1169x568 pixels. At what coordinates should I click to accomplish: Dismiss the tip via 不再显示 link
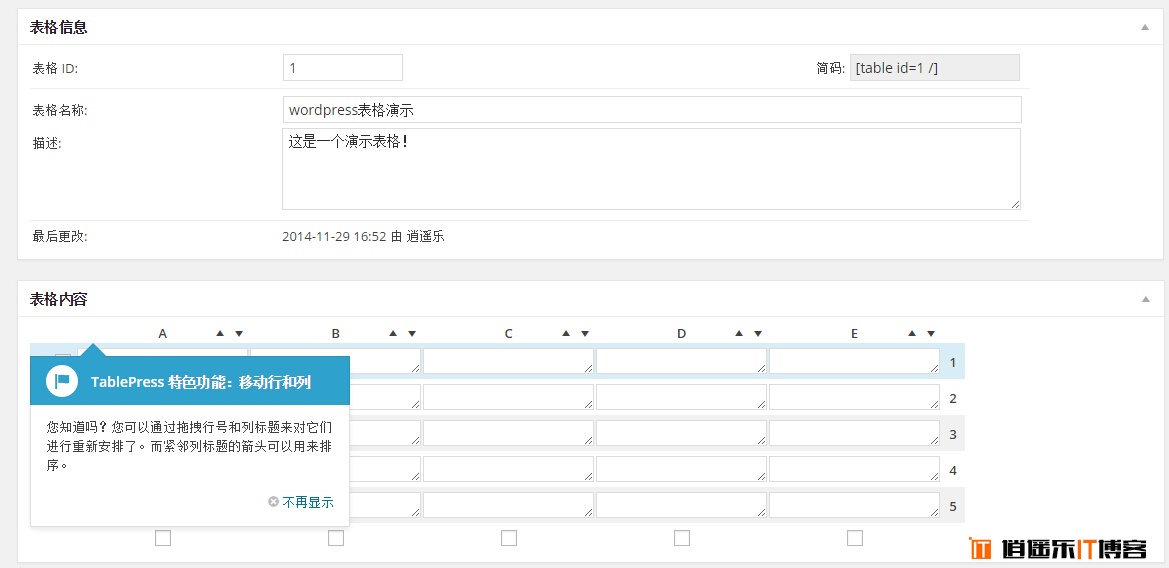pos(308,502)
